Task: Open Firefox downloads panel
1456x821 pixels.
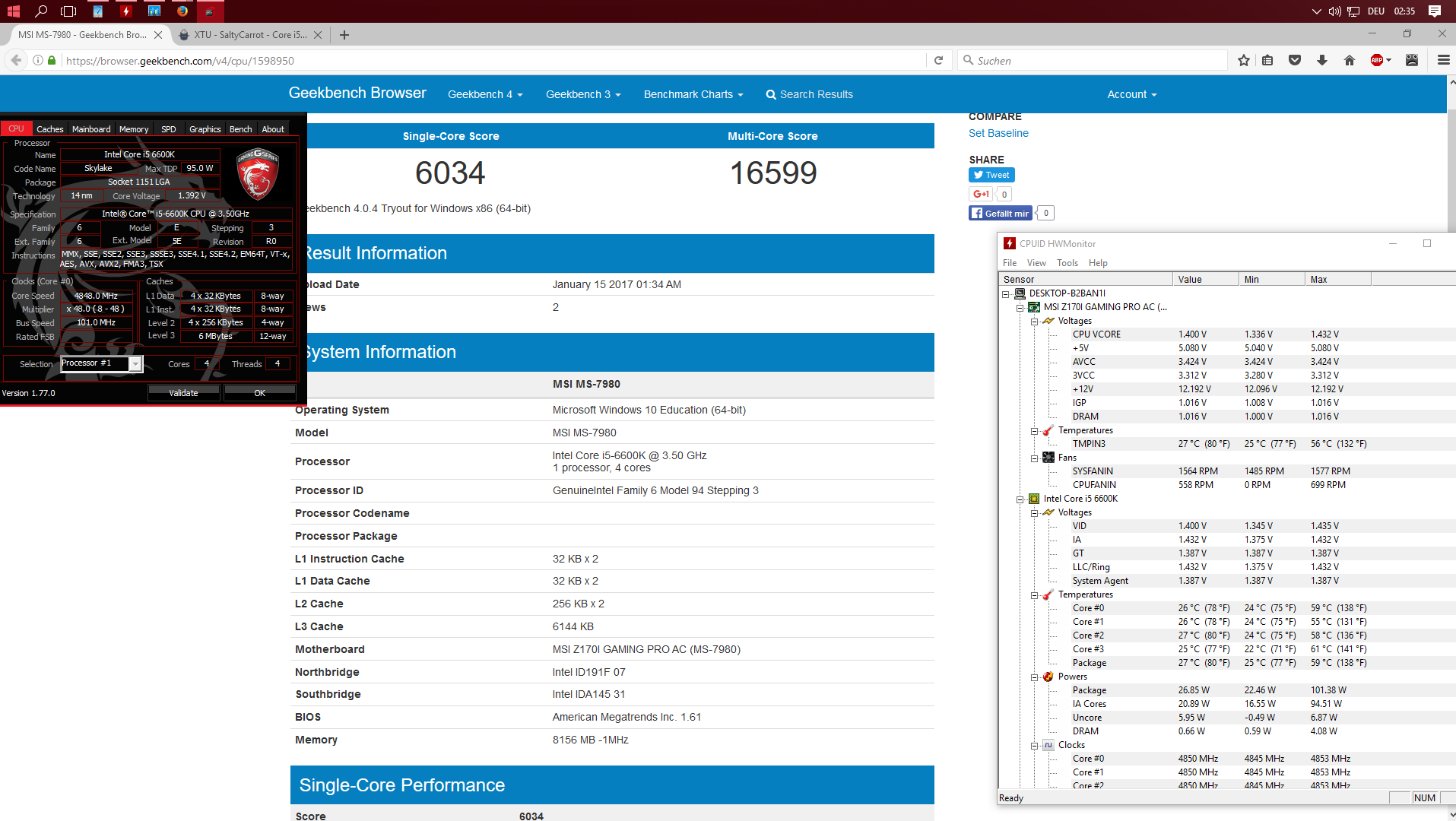Action: (x=1322, y=61)
